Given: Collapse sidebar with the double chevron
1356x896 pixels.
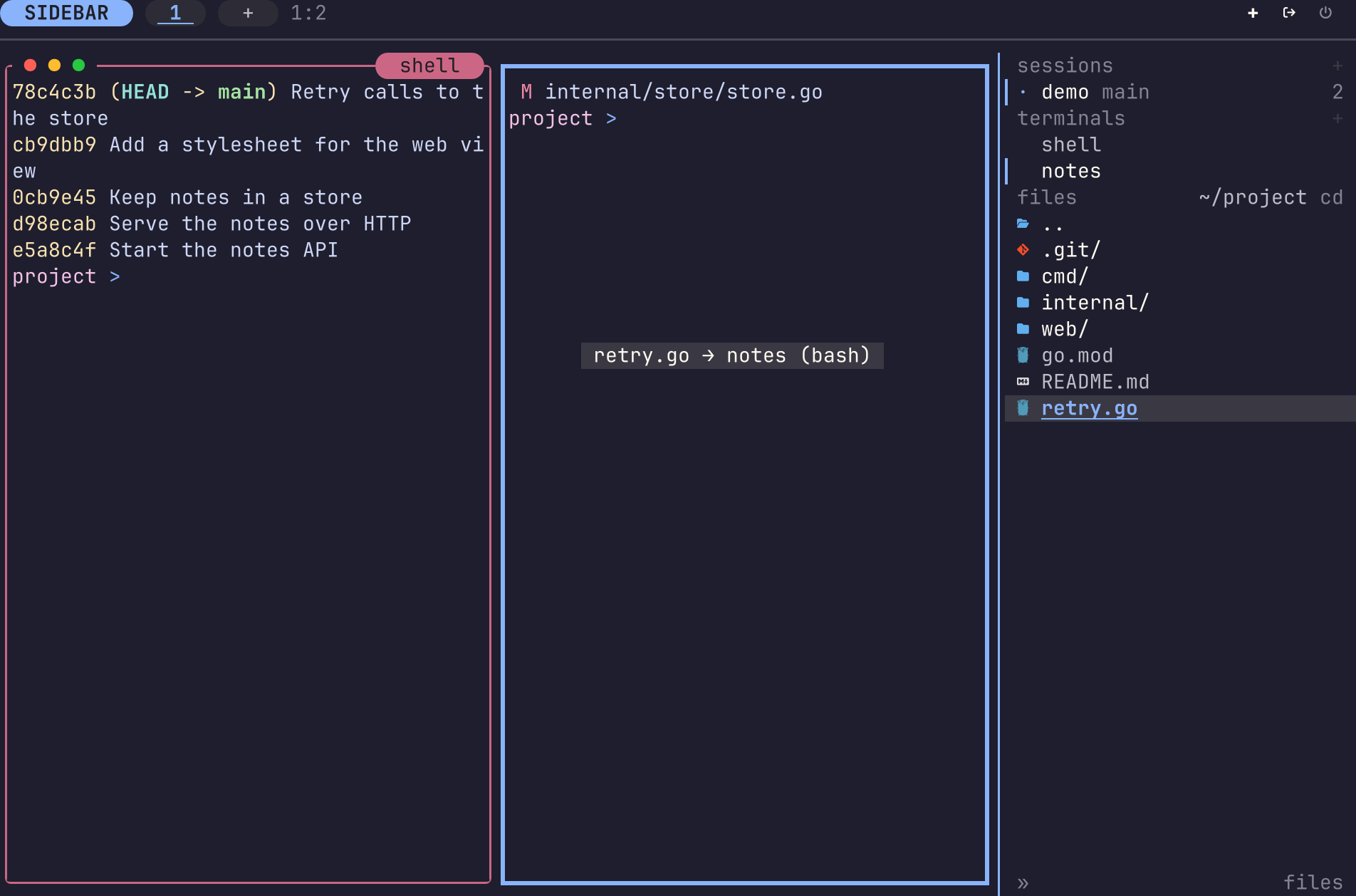Looking at the screenshot, I should [x=1023, y=883].
